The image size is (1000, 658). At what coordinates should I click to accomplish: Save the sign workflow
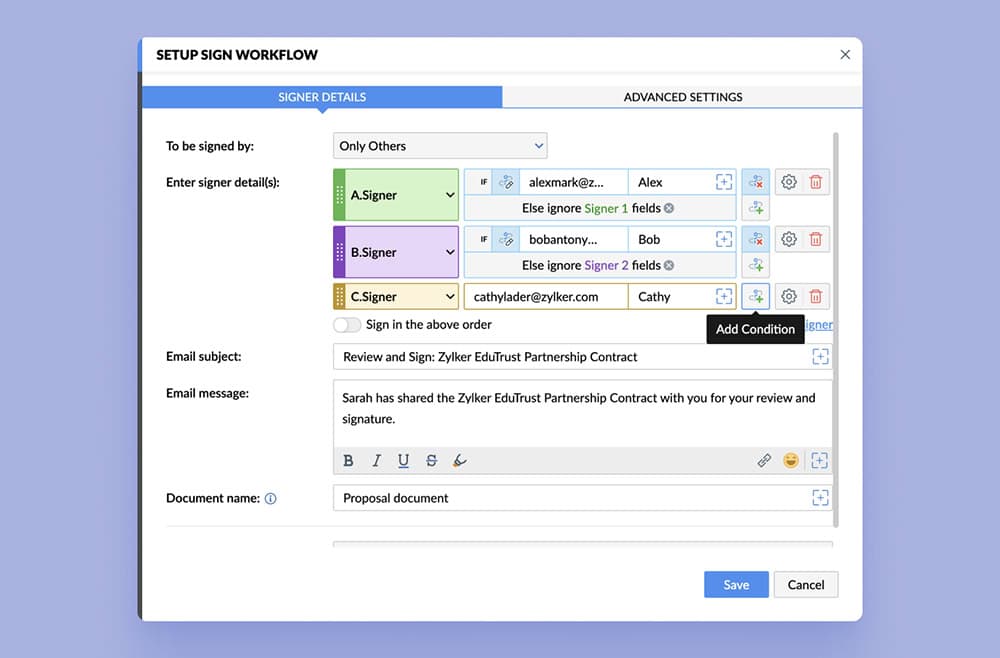pos(736,585)
